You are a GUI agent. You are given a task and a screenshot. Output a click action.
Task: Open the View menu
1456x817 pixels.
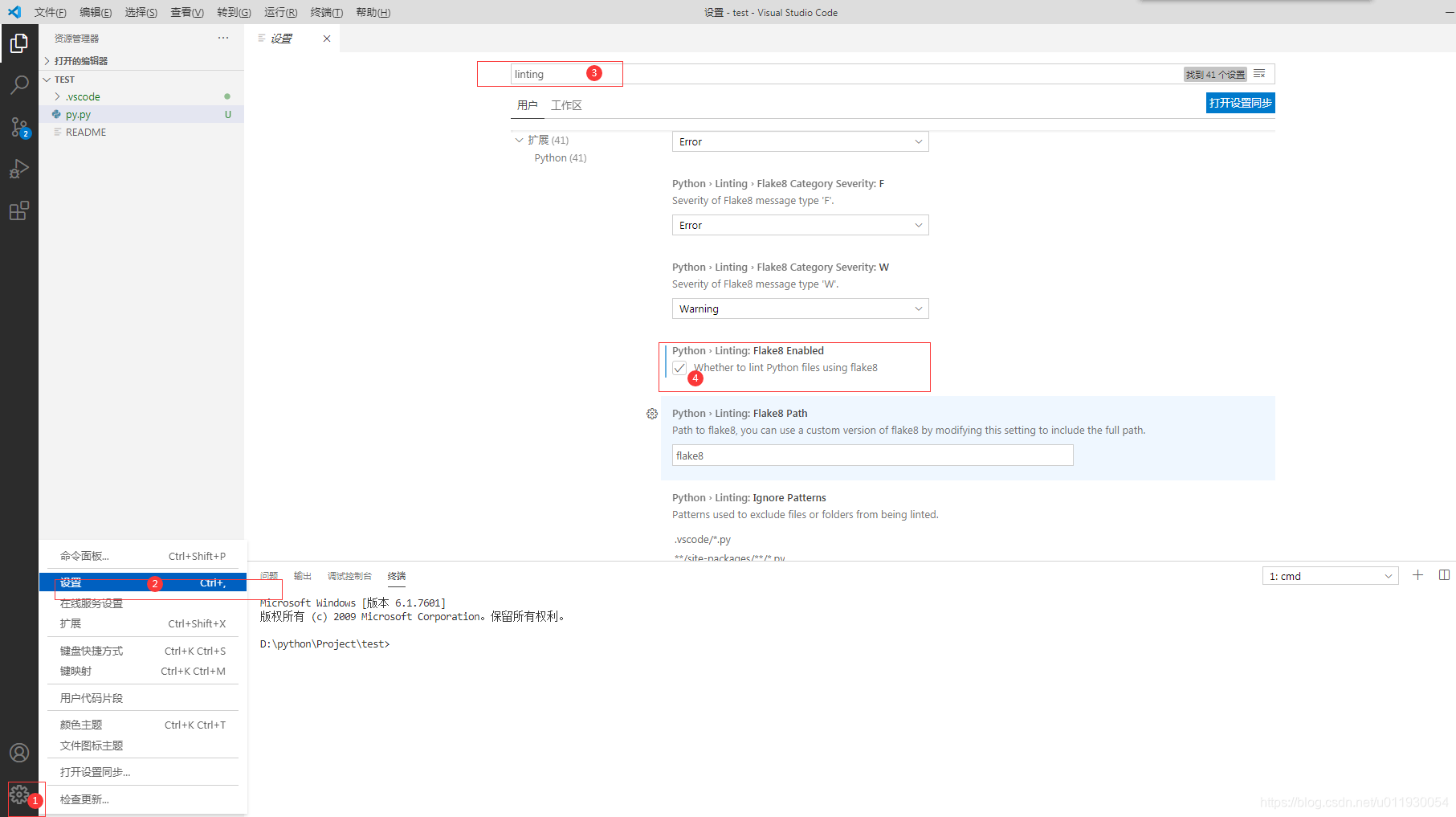pyautogui.click(x=186, y=12)
